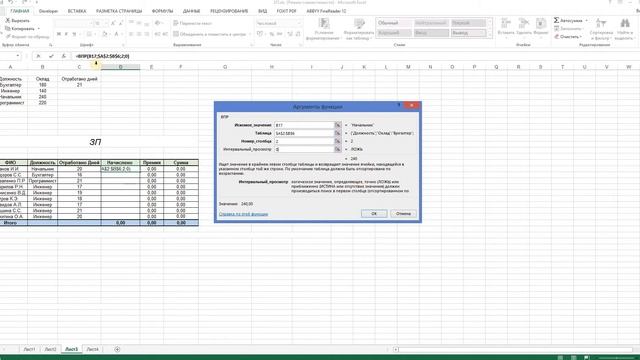Click the Delete cells (Удалить) icon
640x360 pixels.
(524, 24)
